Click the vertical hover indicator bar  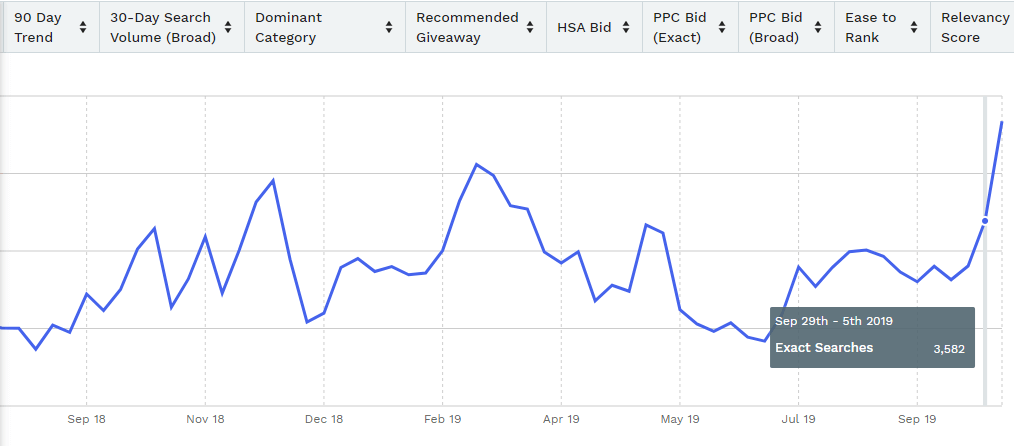point(985,251)
